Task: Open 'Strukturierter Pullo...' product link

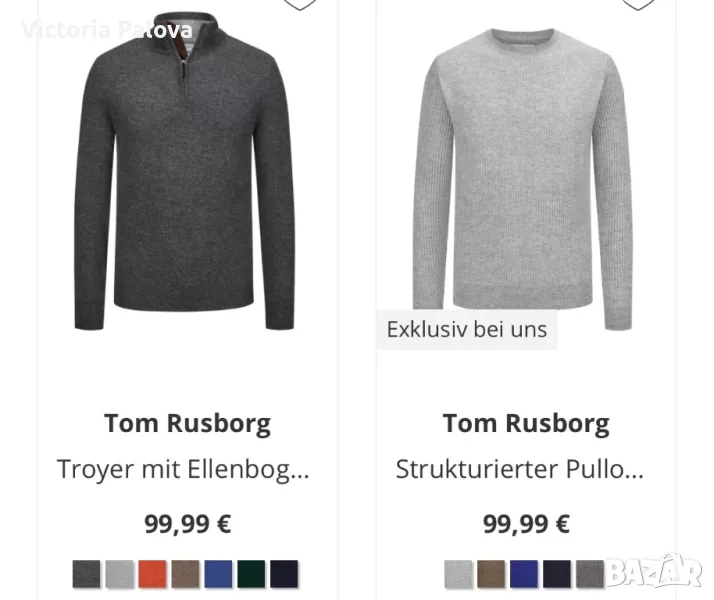Action: [520, 469]
